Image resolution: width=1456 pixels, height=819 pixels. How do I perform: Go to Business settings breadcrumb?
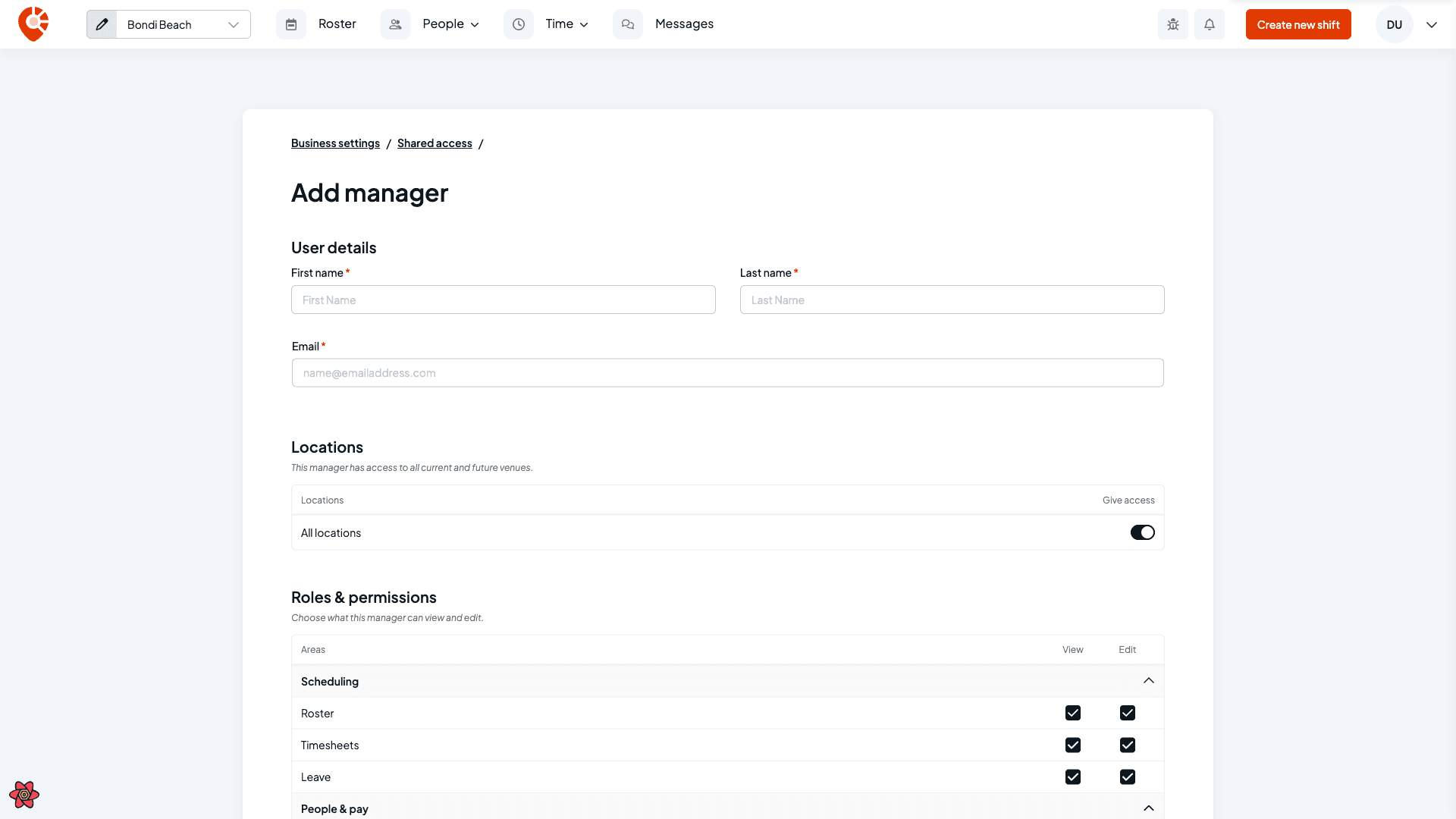click(335, 143)
